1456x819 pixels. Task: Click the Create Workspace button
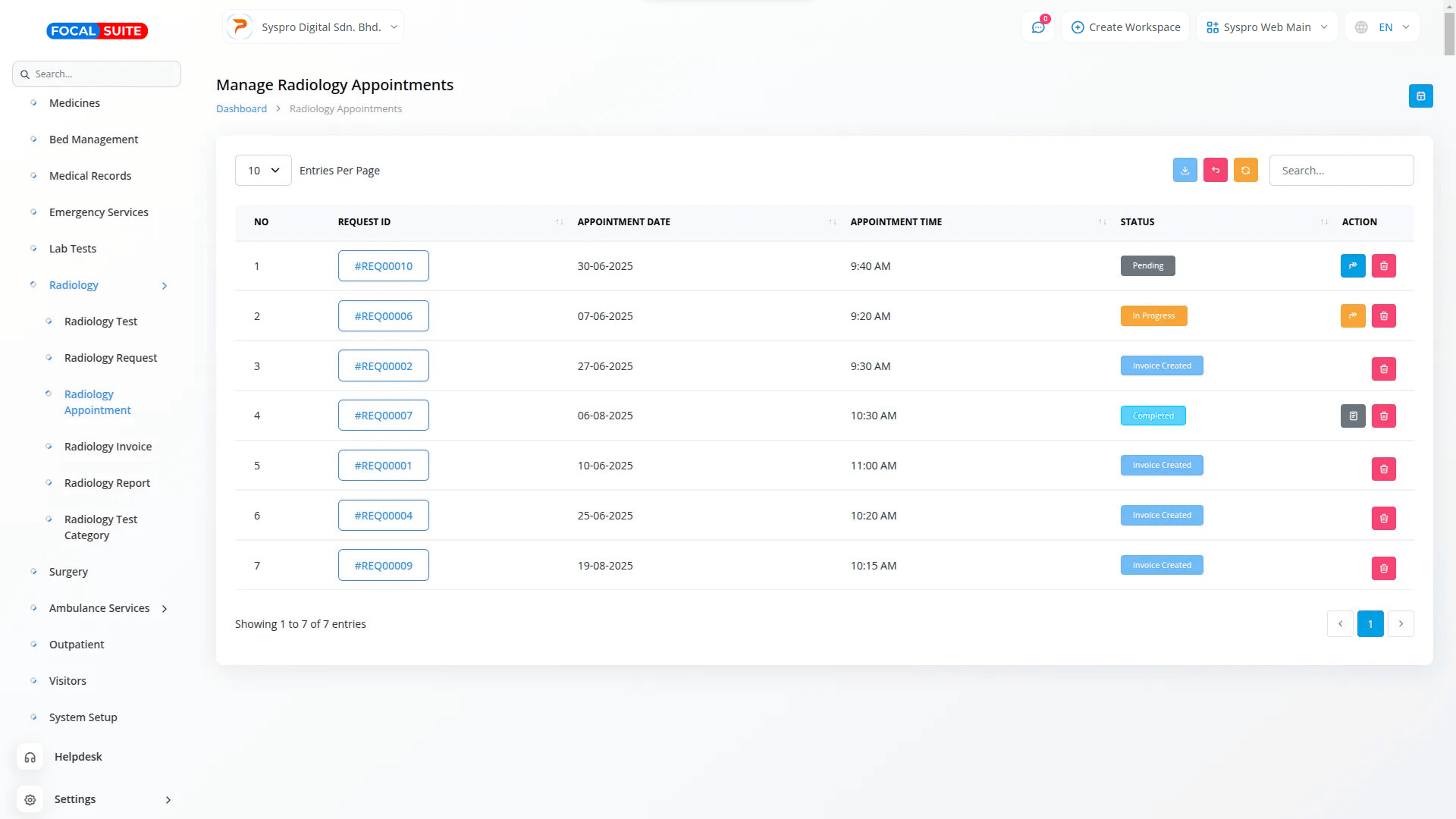[x=1125, y=27]
